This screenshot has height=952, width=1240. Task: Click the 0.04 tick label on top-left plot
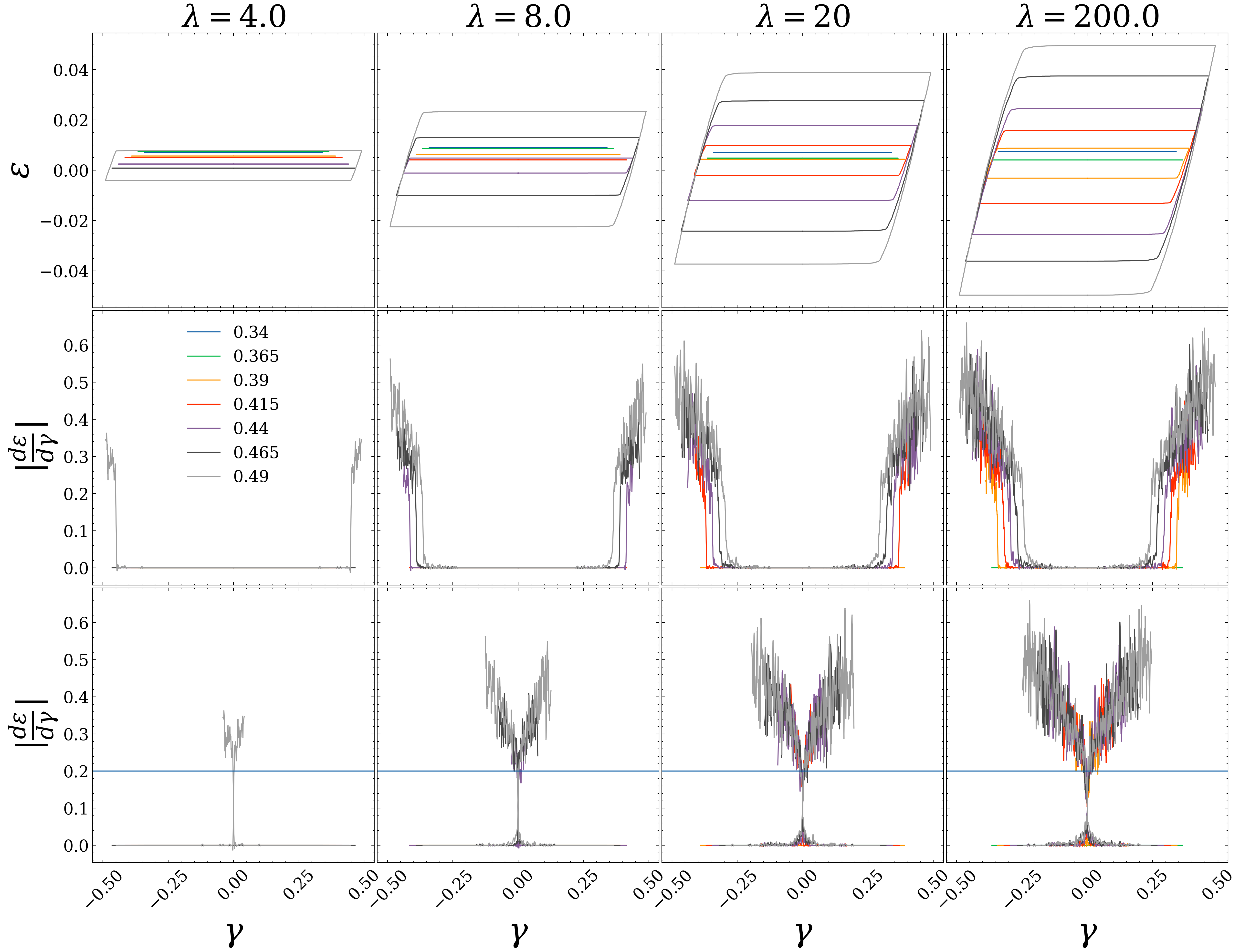click(x=71, y=70)
